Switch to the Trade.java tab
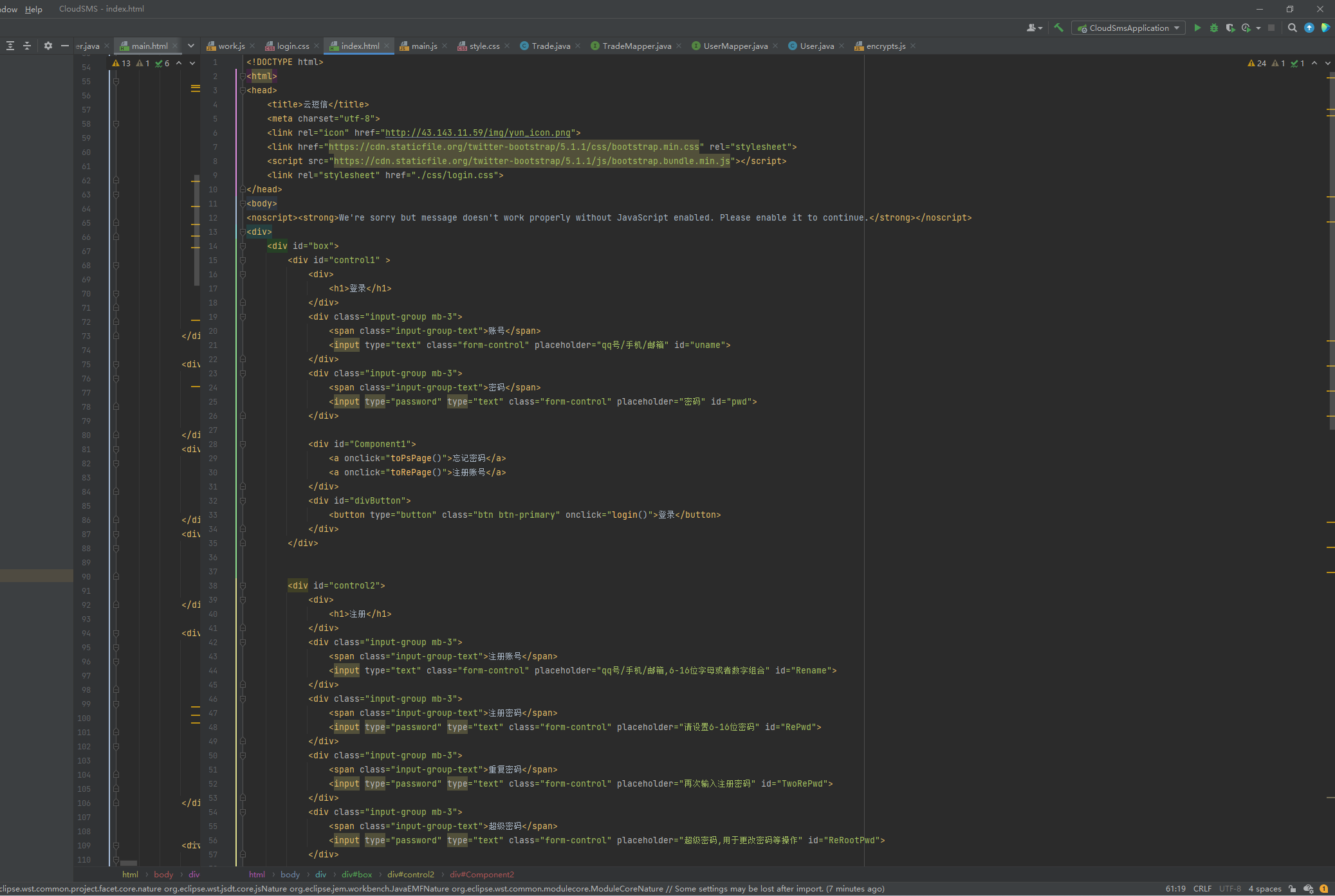 [x=550, y=46]
